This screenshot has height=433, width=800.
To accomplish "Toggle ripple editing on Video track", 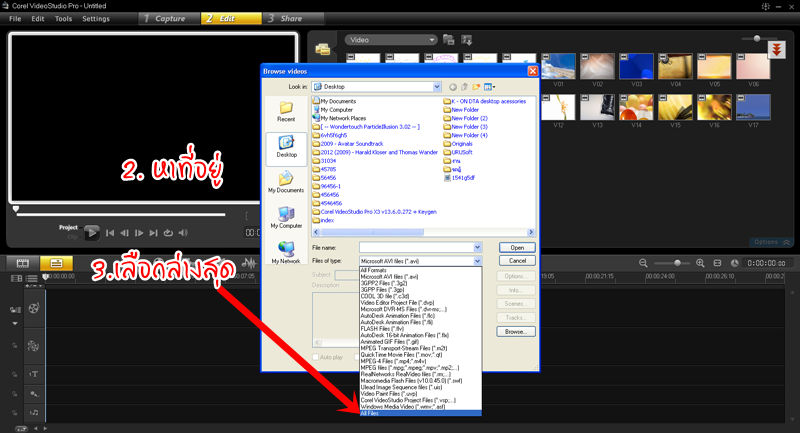I will [x=15, y=310].
